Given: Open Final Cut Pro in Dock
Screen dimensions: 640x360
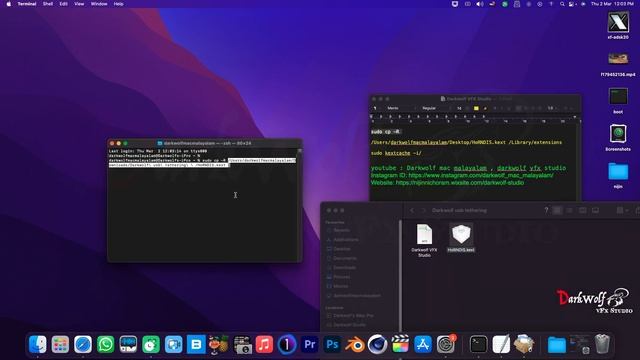Looking at the screenshot, I should pos(400,344).
